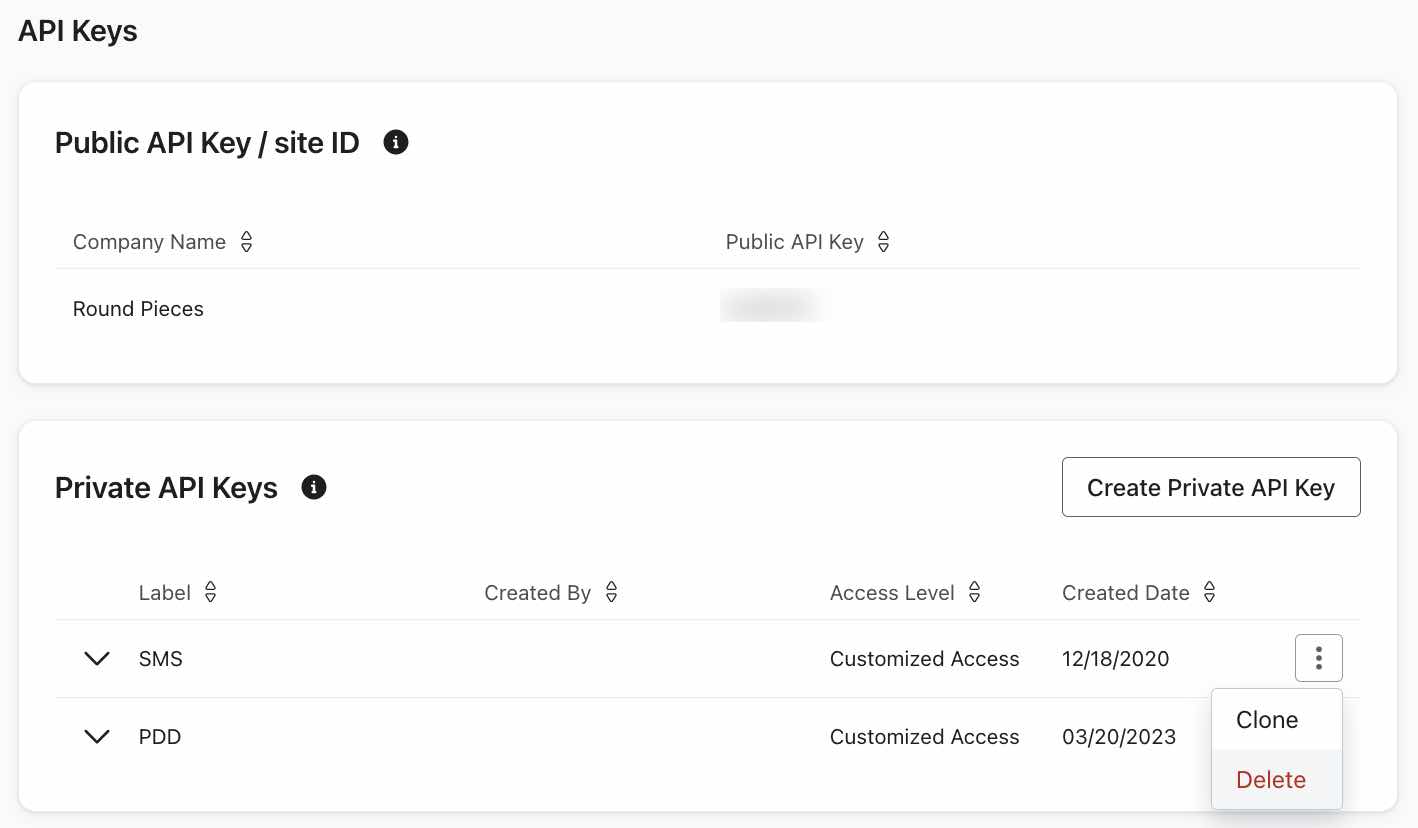
Task: Open the info tooltip next to Private API Keys
Action: point(314,487)
